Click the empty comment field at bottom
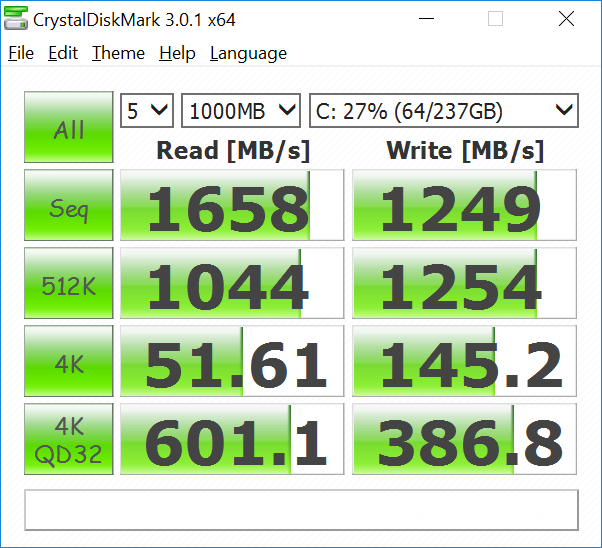Screen dimensions: 602x548 [301, 510]
